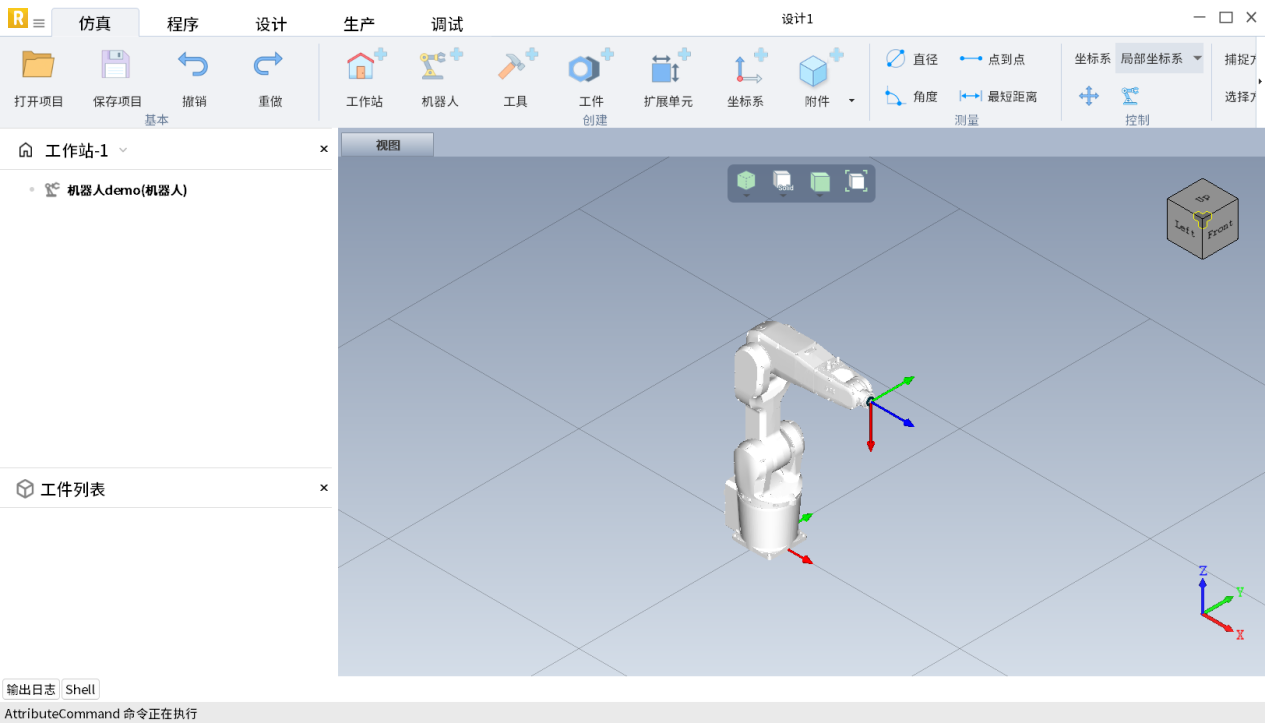The image size is (1265, 723).
Task: Activate the move arrows control icon
Action: click(x=1089, y=96)
